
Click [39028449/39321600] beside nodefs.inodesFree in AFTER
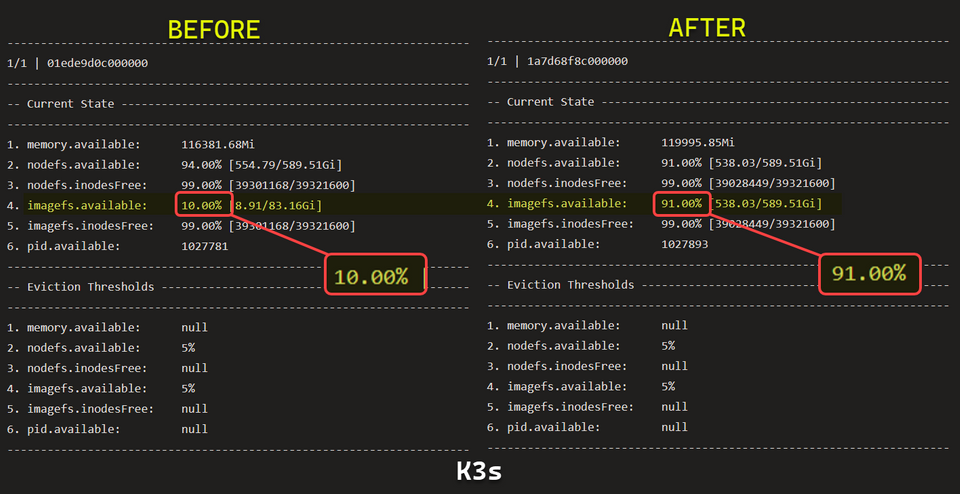pyautogui.click(x=772, y=183)
